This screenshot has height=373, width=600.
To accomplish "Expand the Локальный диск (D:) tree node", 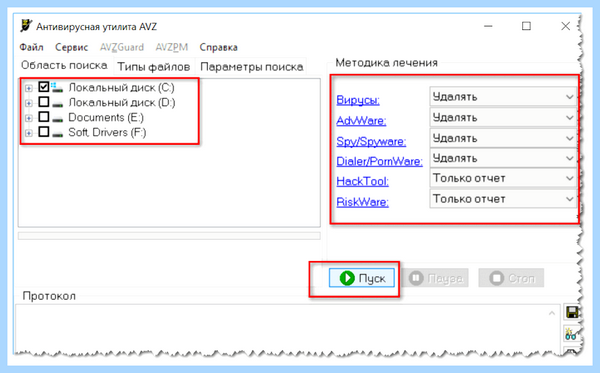I will click(29, 103).
